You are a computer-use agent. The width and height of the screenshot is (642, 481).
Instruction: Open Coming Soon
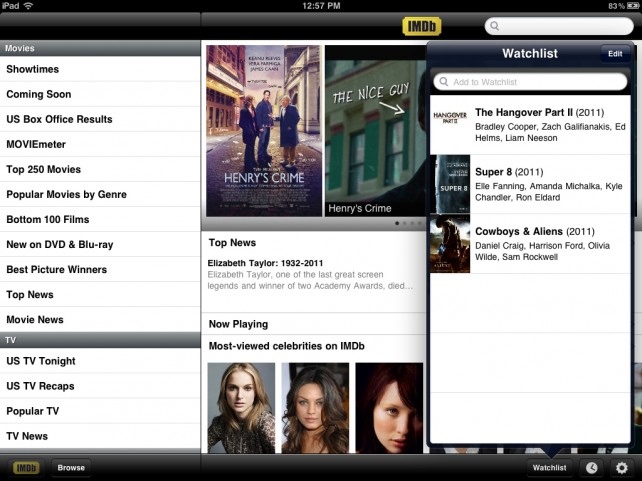100,94
